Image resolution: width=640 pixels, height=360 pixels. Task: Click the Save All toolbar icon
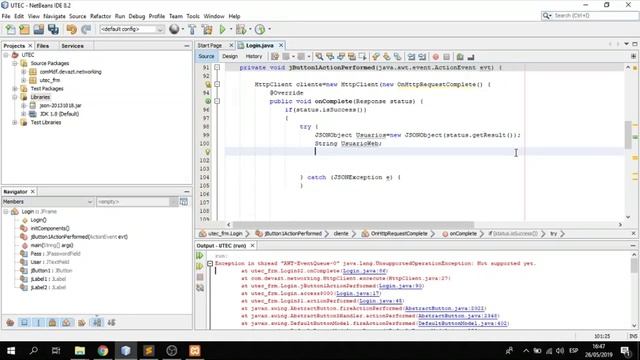tap(53, 29)
